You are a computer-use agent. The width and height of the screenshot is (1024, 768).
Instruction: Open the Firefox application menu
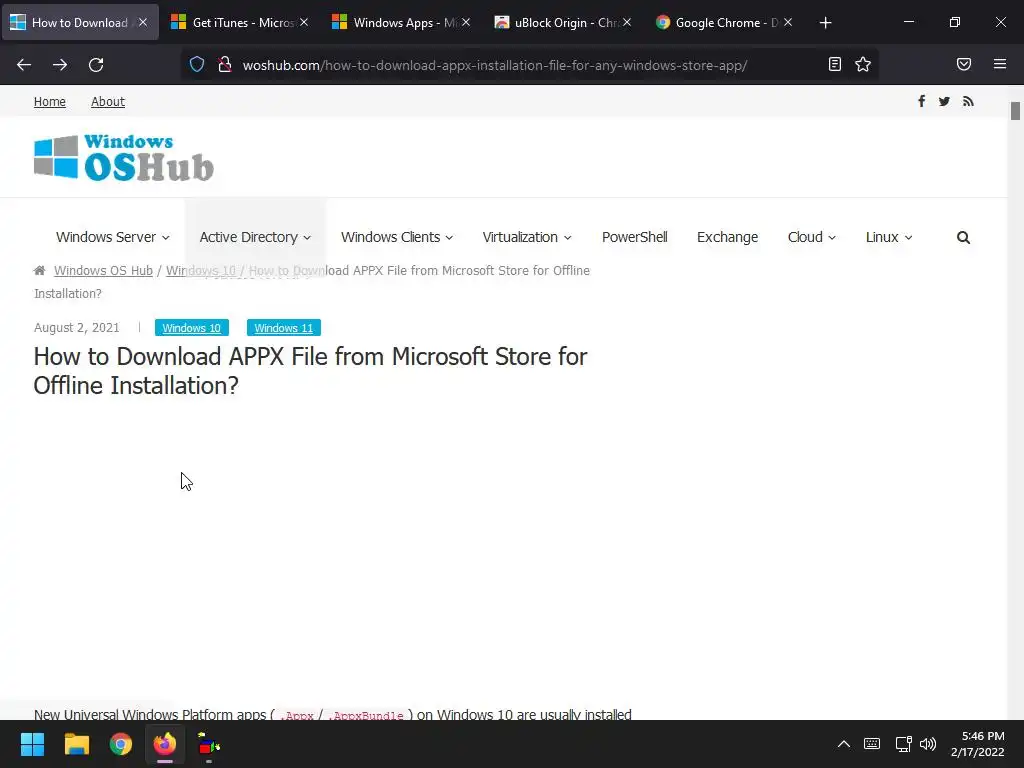pos(1000,64)
